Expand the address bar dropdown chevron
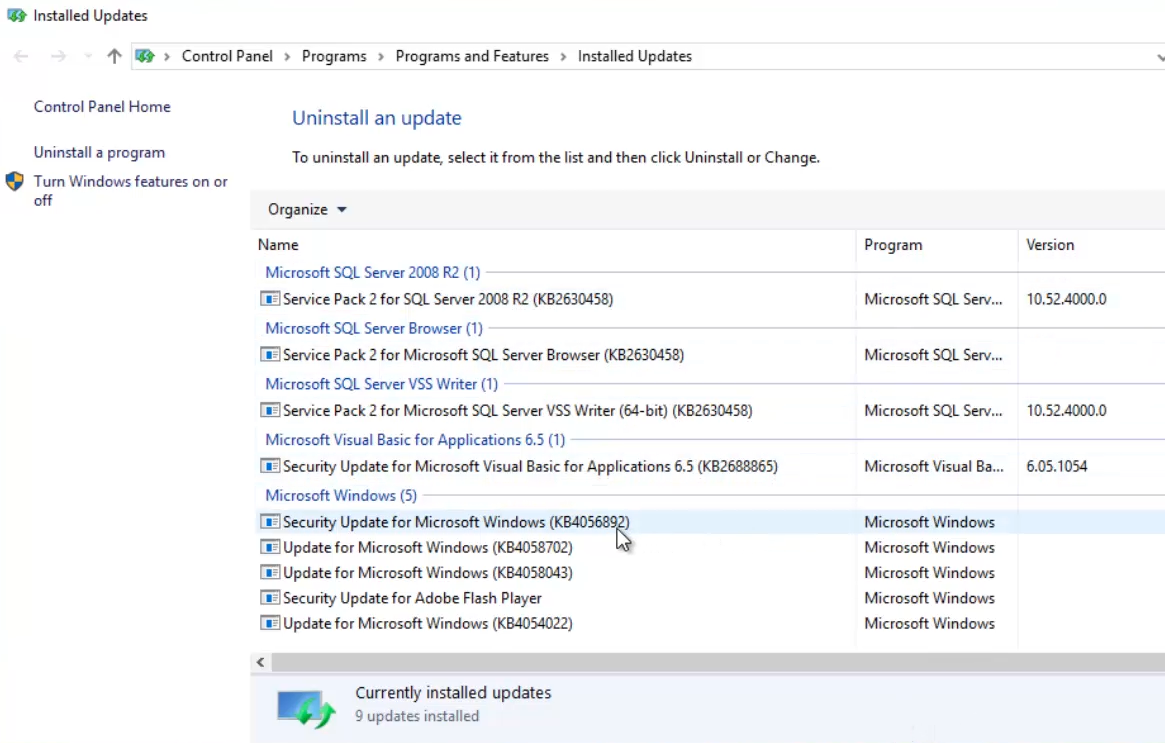The height and width of the screenshot is (743, 1165). (x=1160, y=56)
